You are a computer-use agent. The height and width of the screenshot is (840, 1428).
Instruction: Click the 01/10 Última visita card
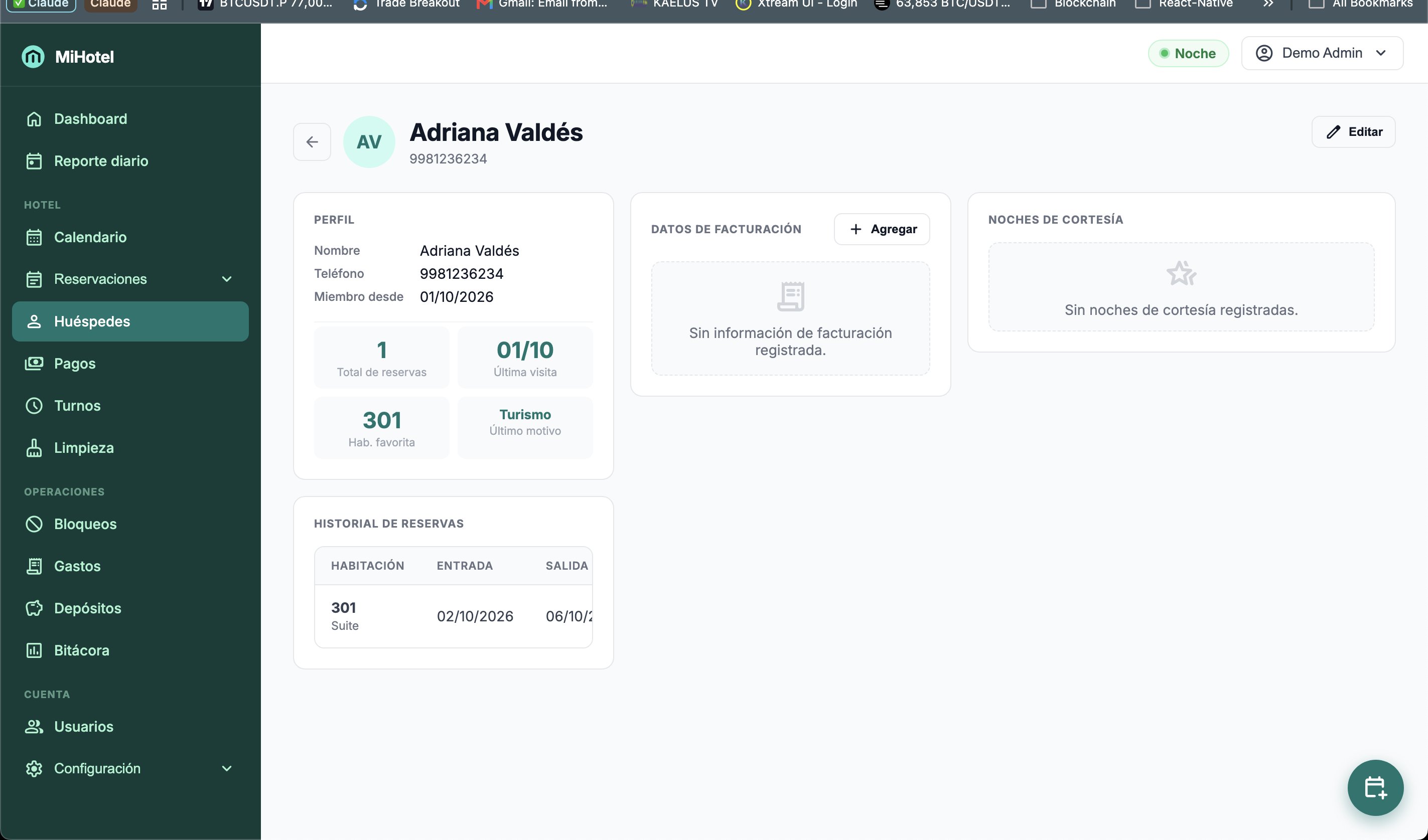tap(525, 358)
